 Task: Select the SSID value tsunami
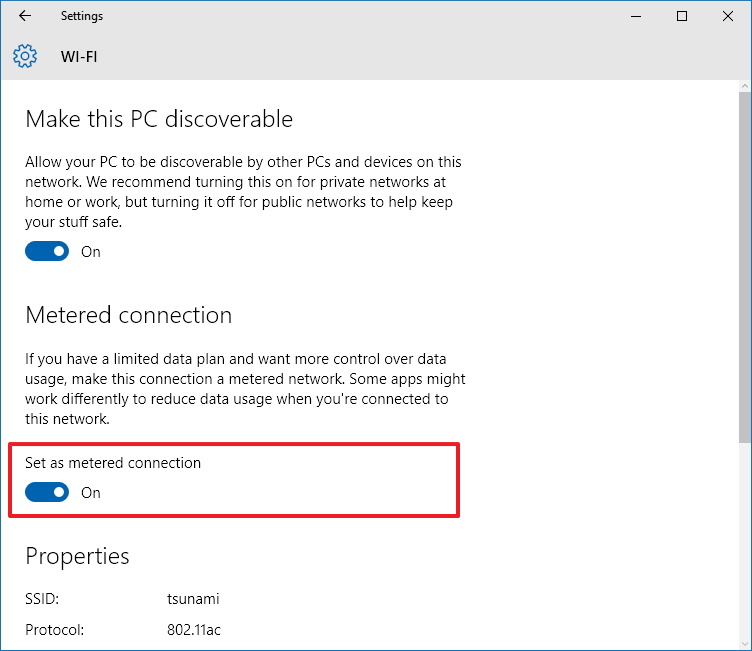[193, 599]
